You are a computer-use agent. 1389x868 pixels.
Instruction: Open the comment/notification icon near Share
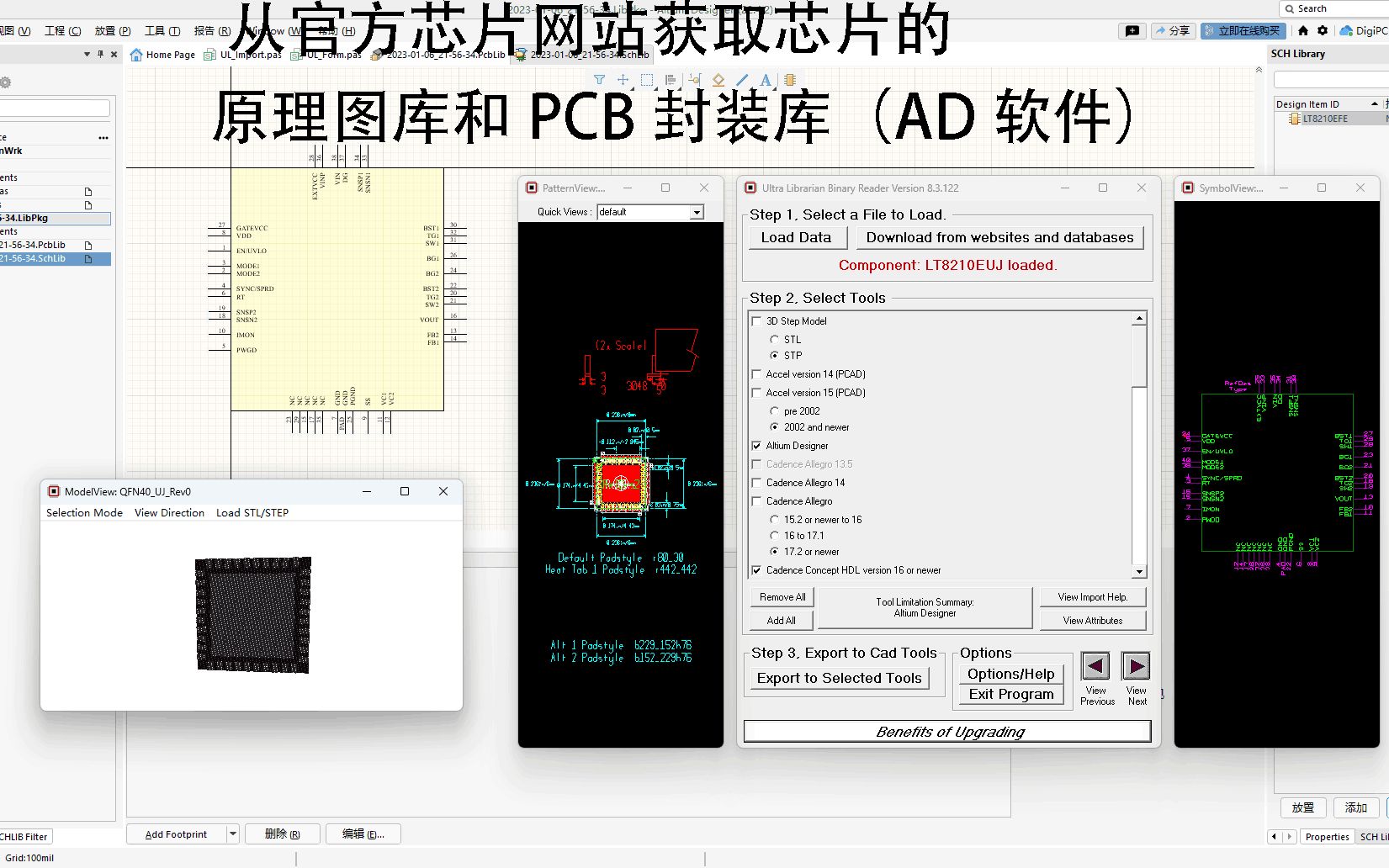[1132, 30]
